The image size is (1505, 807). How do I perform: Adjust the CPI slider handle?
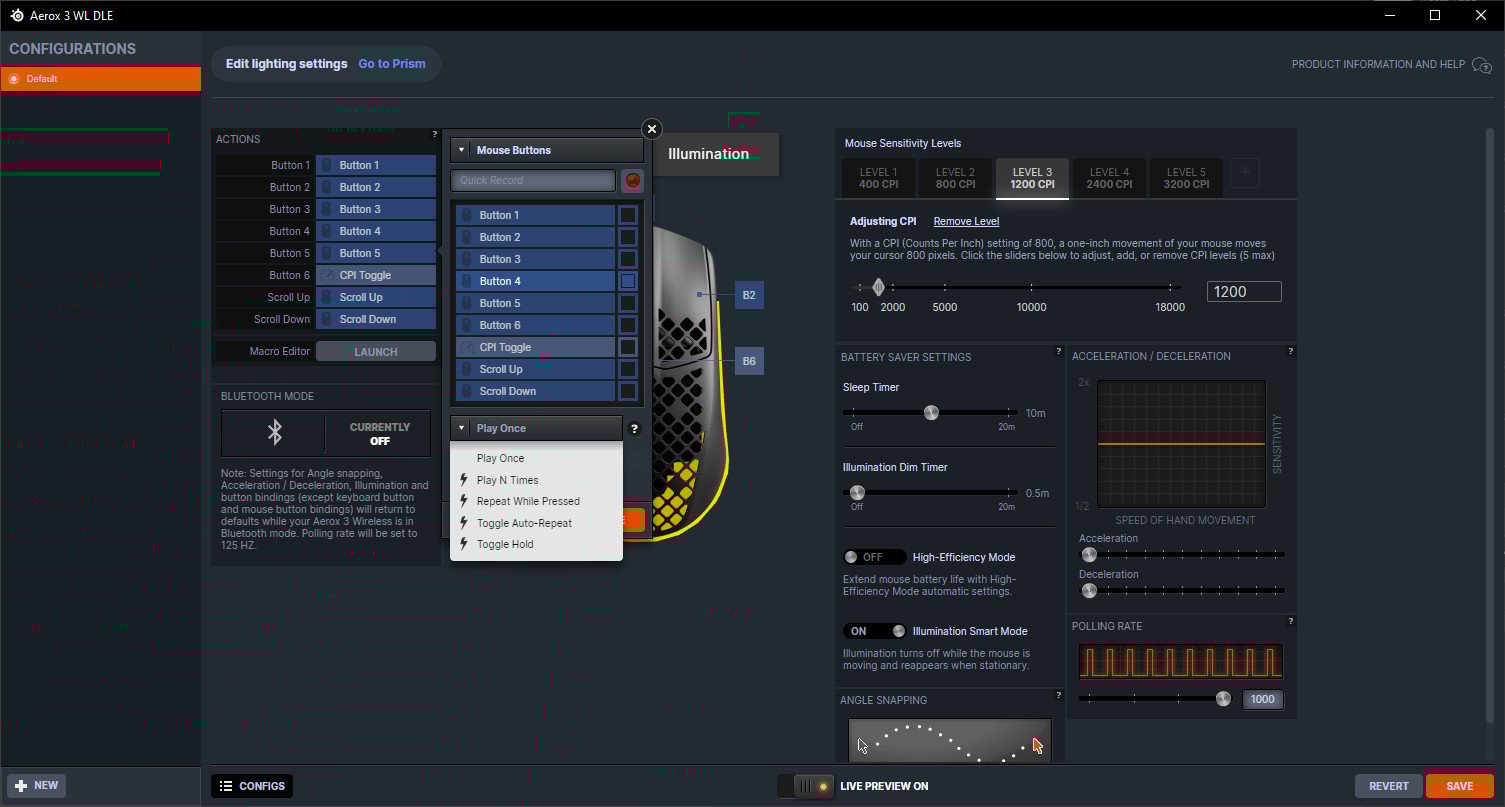878,288
